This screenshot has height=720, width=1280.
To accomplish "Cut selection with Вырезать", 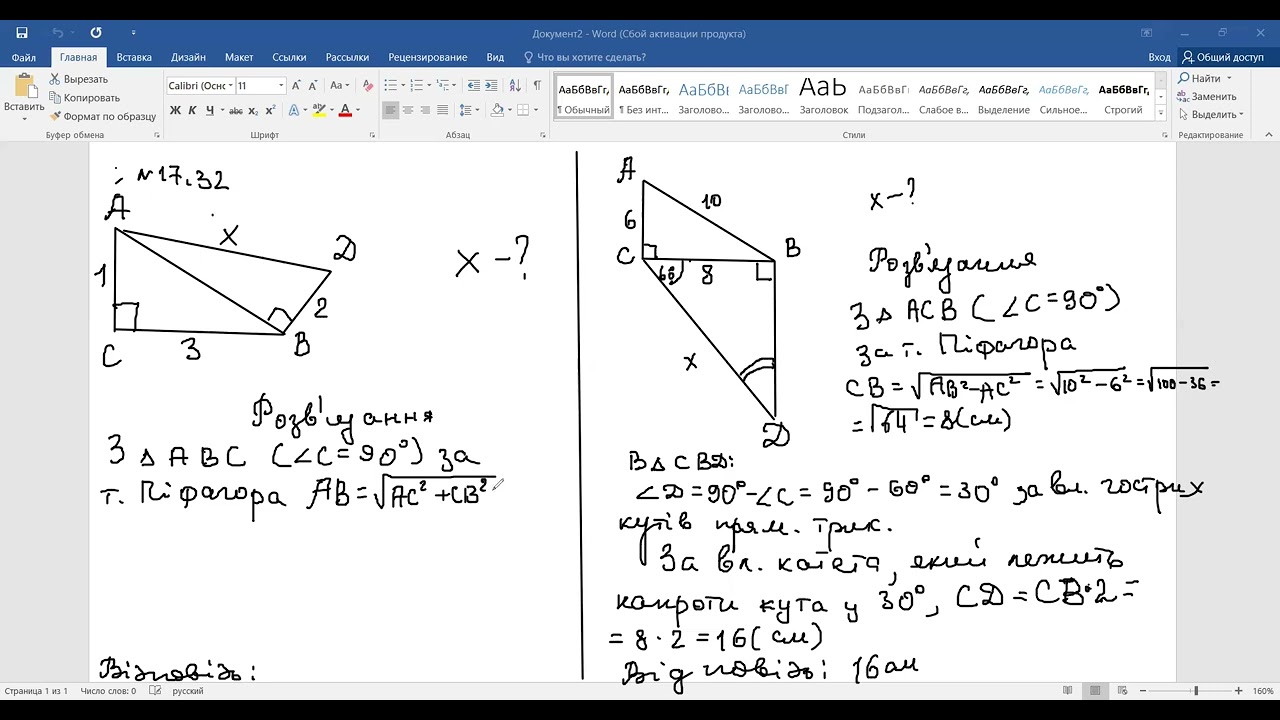I will coord(78,79).
